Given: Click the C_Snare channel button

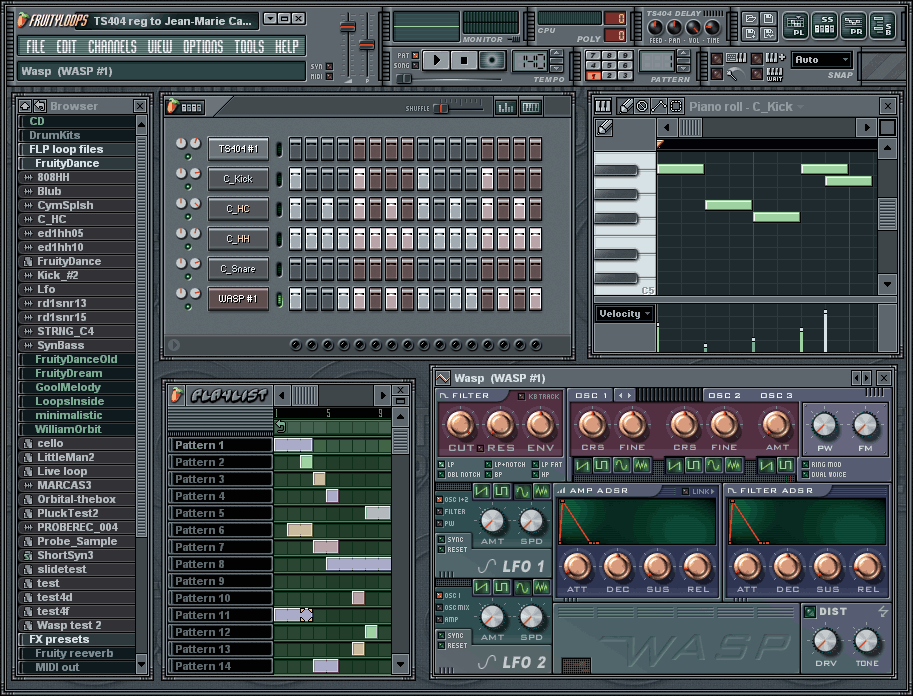Looking at the screenshot, I should (238, 268).
